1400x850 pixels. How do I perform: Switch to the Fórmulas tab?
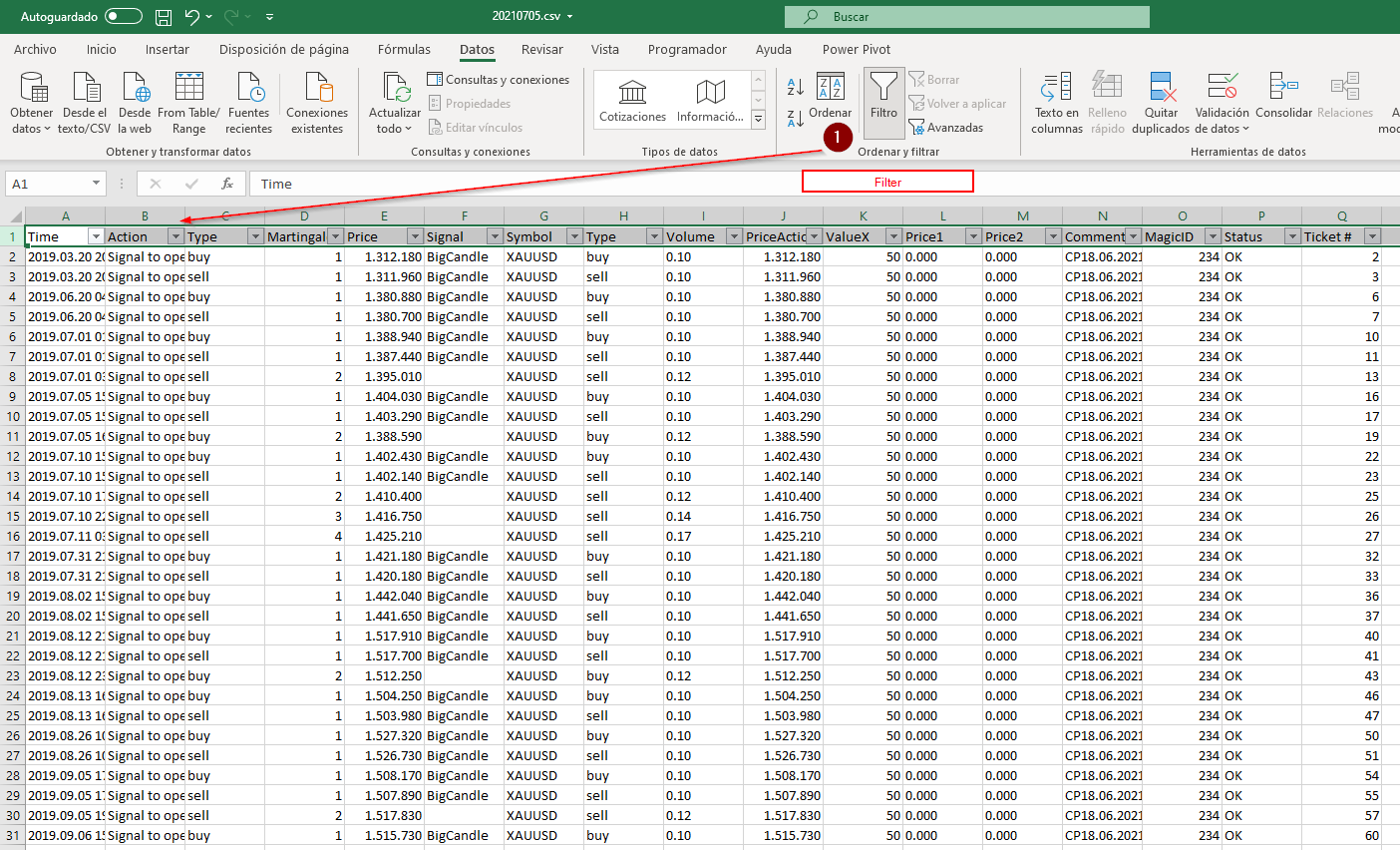tap(404, 49)
